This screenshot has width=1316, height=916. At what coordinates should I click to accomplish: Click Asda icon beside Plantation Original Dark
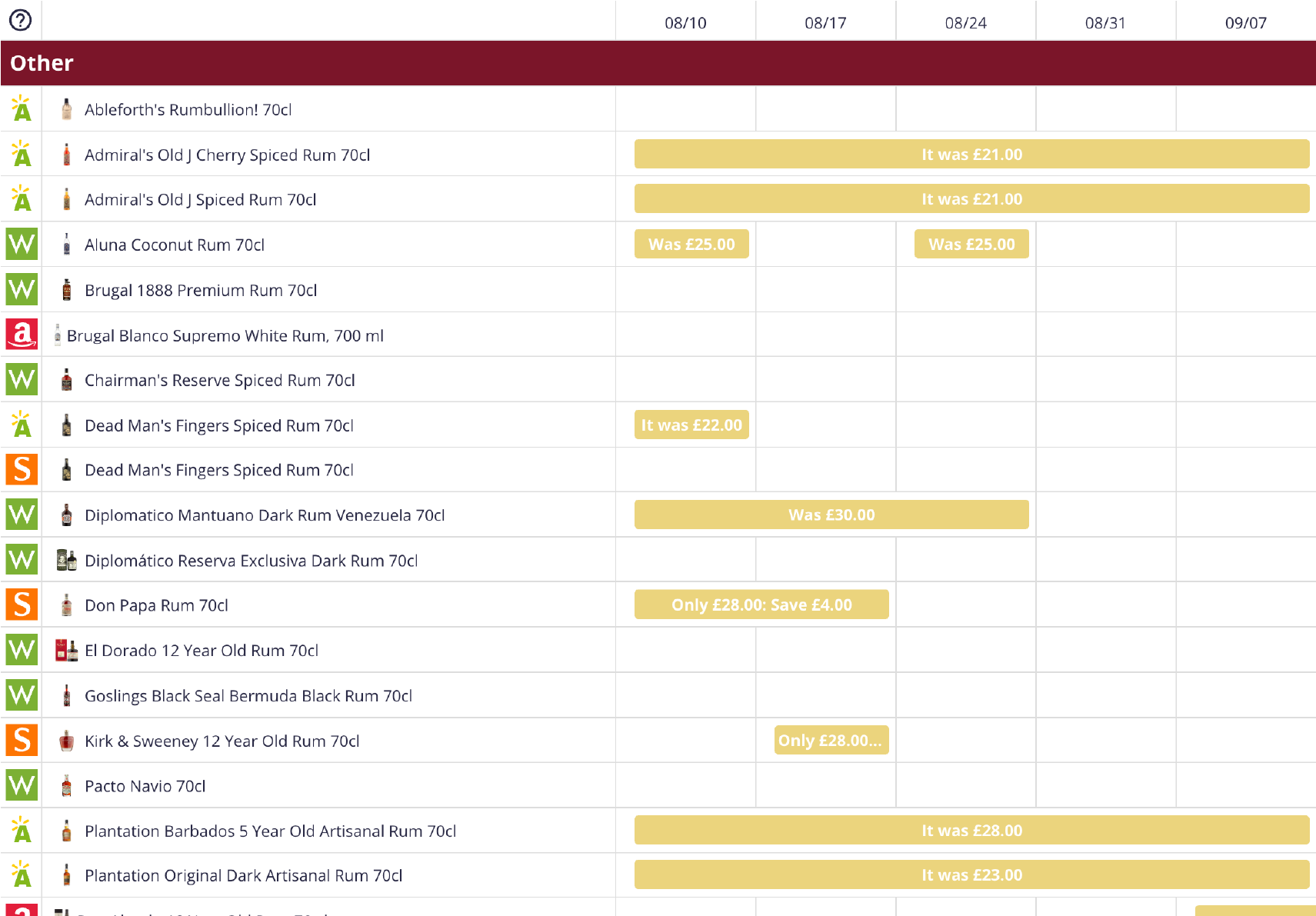click(x=22, y=875)
